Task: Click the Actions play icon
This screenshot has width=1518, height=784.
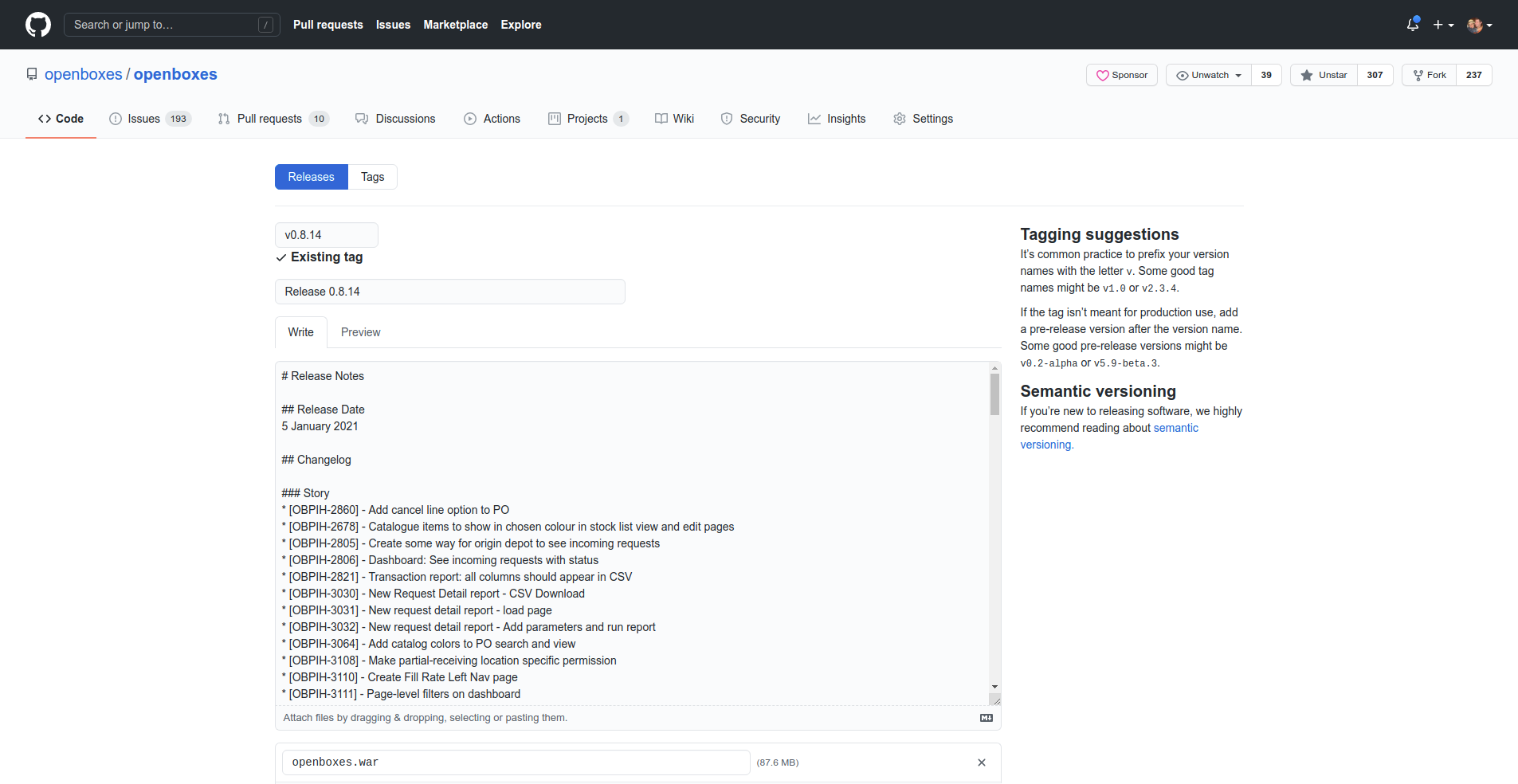Action: 470,119
